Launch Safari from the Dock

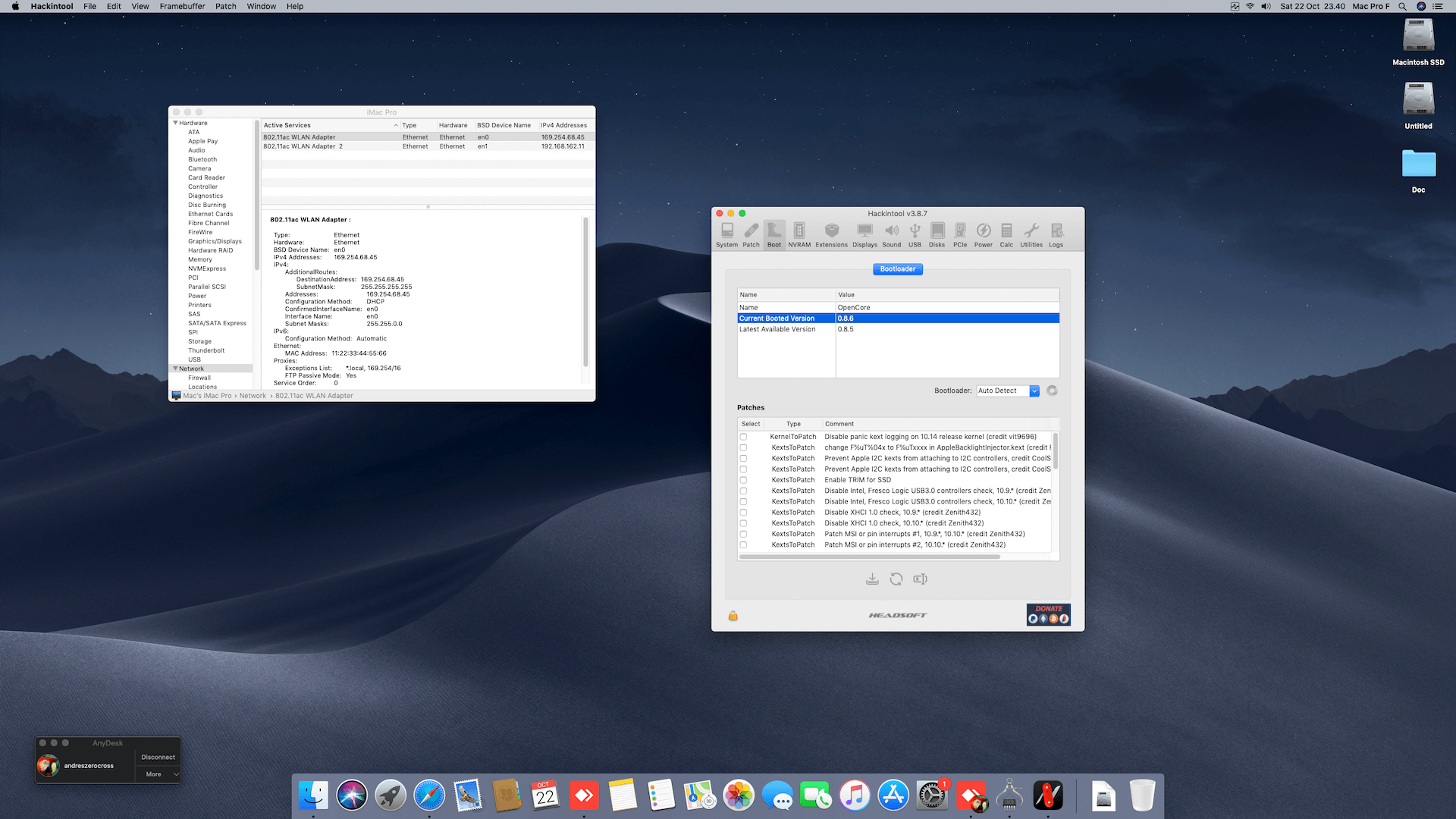[x=429, y=795]
